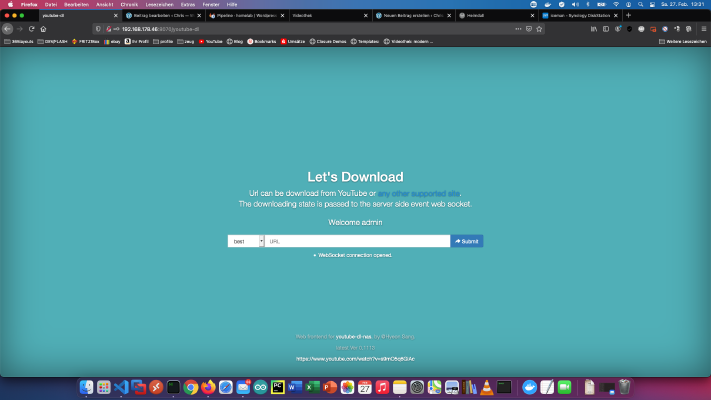Open Microsoft Excel from the Dock
Image resolution: width=711 pixels, height=400 pixels.
[312, 387]
